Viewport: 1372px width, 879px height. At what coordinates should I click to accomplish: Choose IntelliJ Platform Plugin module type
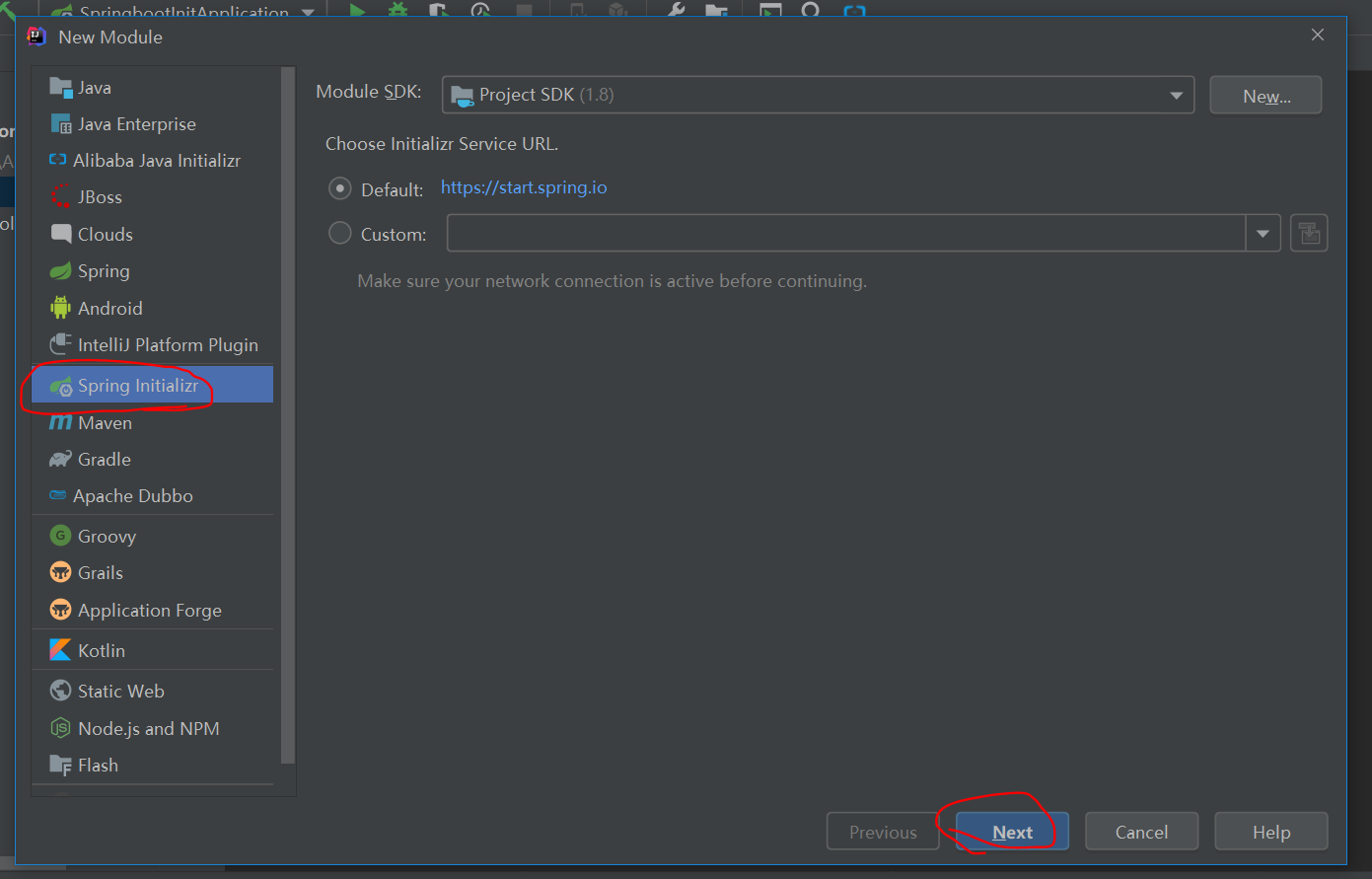[153, 345]
